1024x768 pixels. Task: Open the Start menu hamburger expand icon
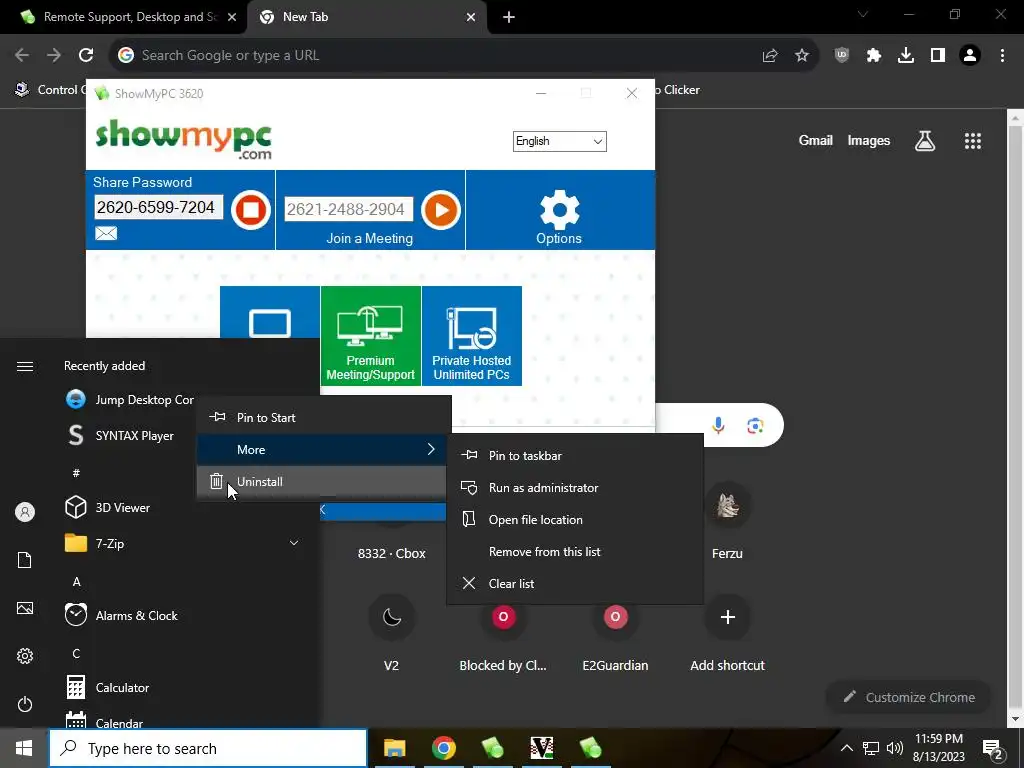[25, 366]
